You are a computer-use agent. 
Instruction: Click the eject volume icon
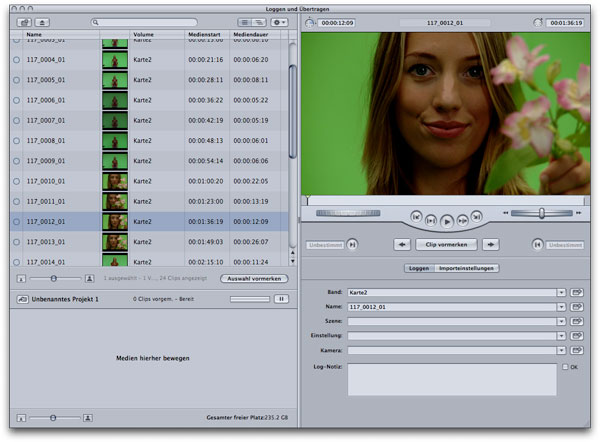[x=42, y=23]
